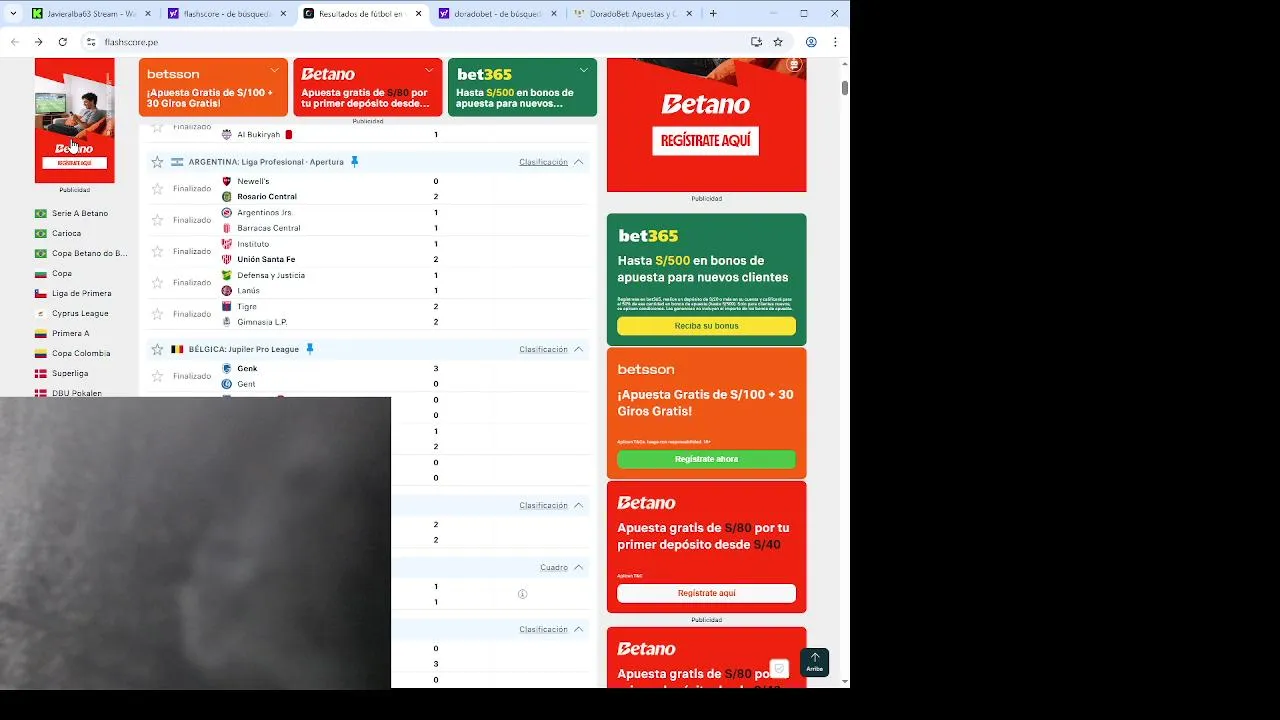Screen dimensions: 1280x720
Task: Click the Betano sidebar ad image
Action: coord(74,120)
